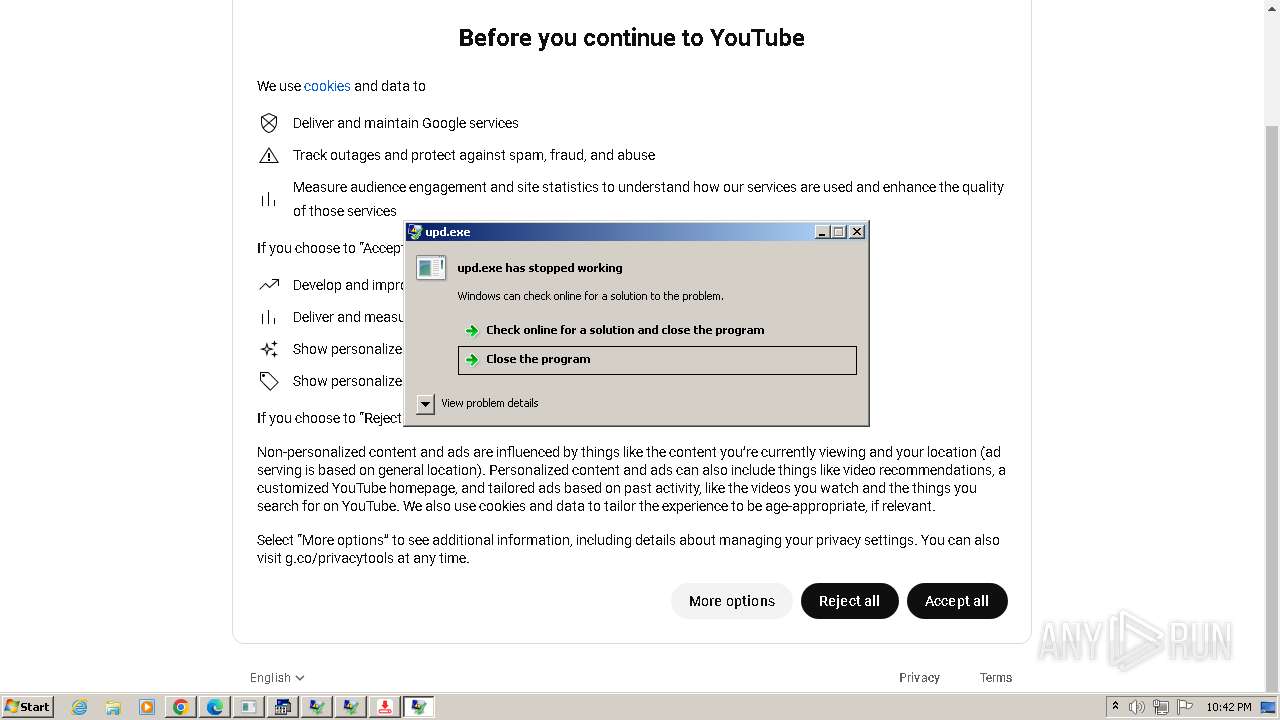Click 'Before you continue to YouTube' heading

tap(631, 38)
